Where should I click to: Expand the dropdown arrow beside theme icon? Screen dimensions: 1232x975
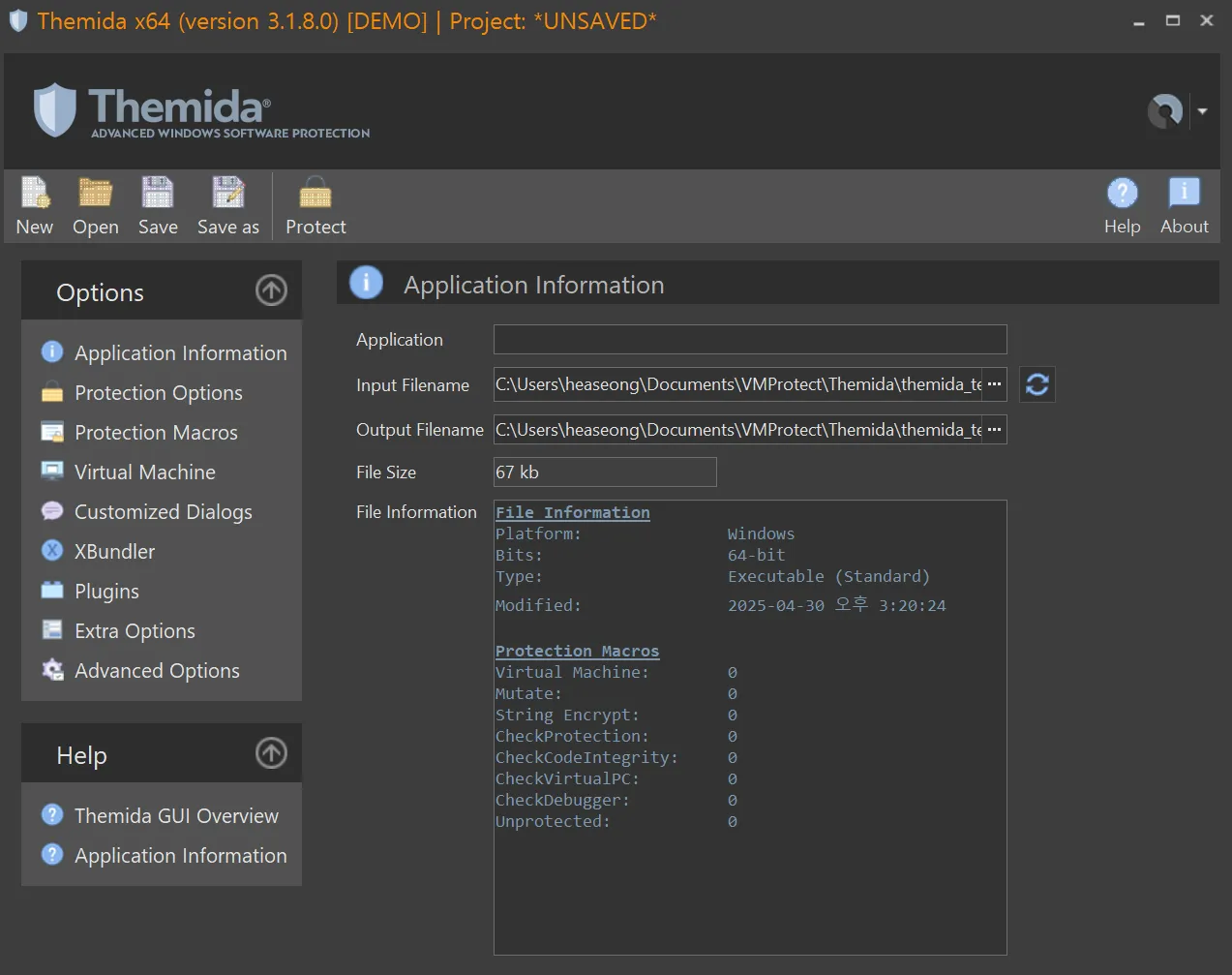pos(1202,111)
